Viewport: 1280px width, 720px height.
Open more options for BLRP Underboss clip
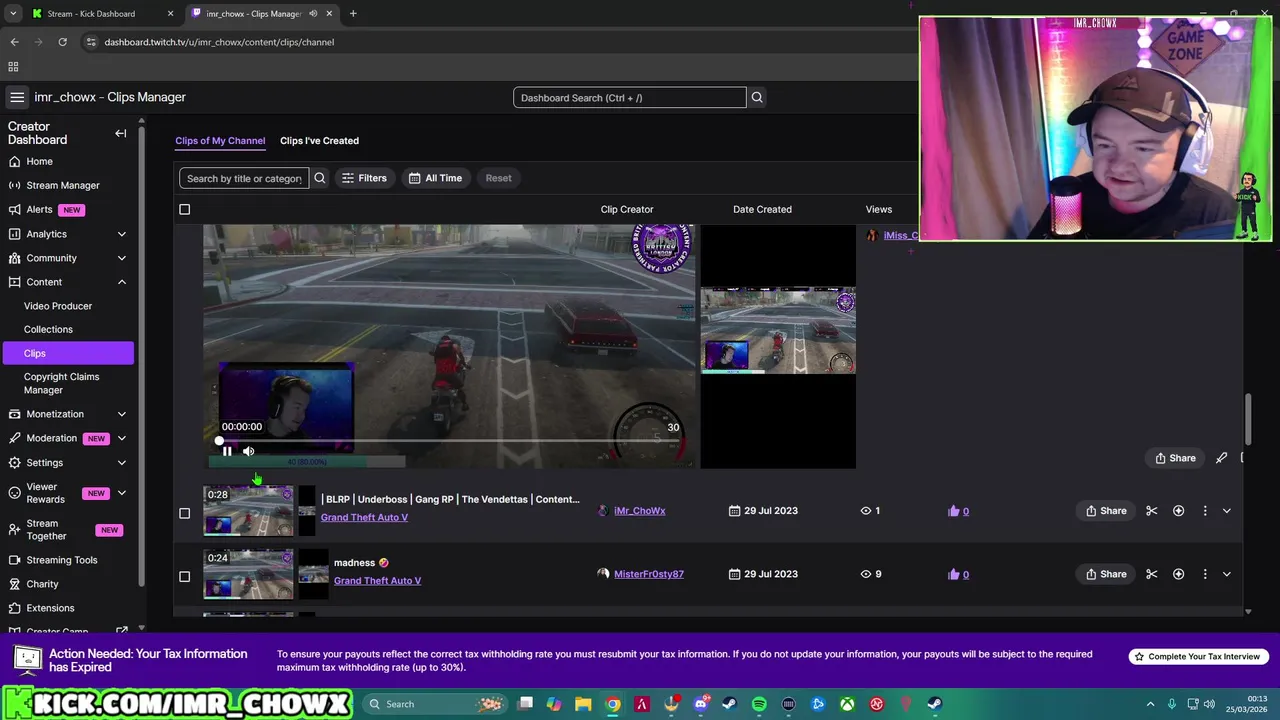click(1204, 511)
